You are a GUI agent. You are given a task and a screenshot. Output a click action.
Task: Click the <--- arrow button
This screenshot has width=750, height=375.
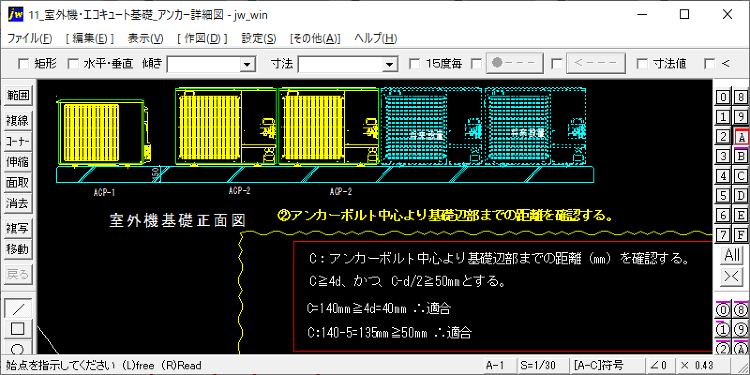596,64
